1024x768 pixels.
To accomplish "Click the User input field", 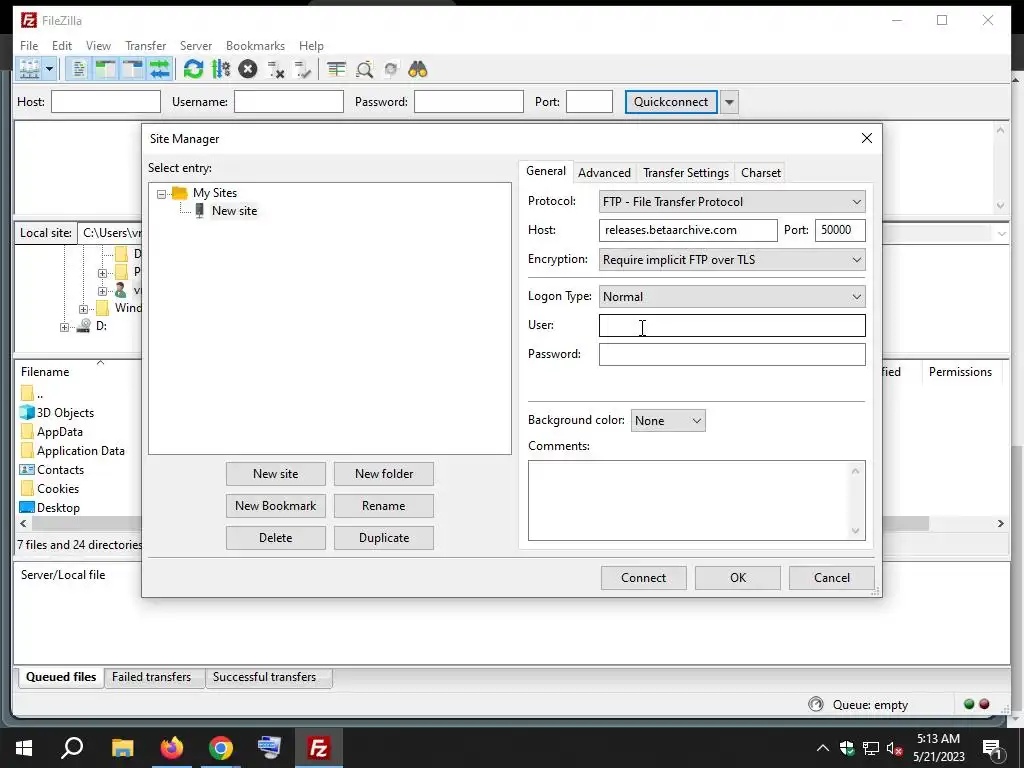I will click(732, 325).
